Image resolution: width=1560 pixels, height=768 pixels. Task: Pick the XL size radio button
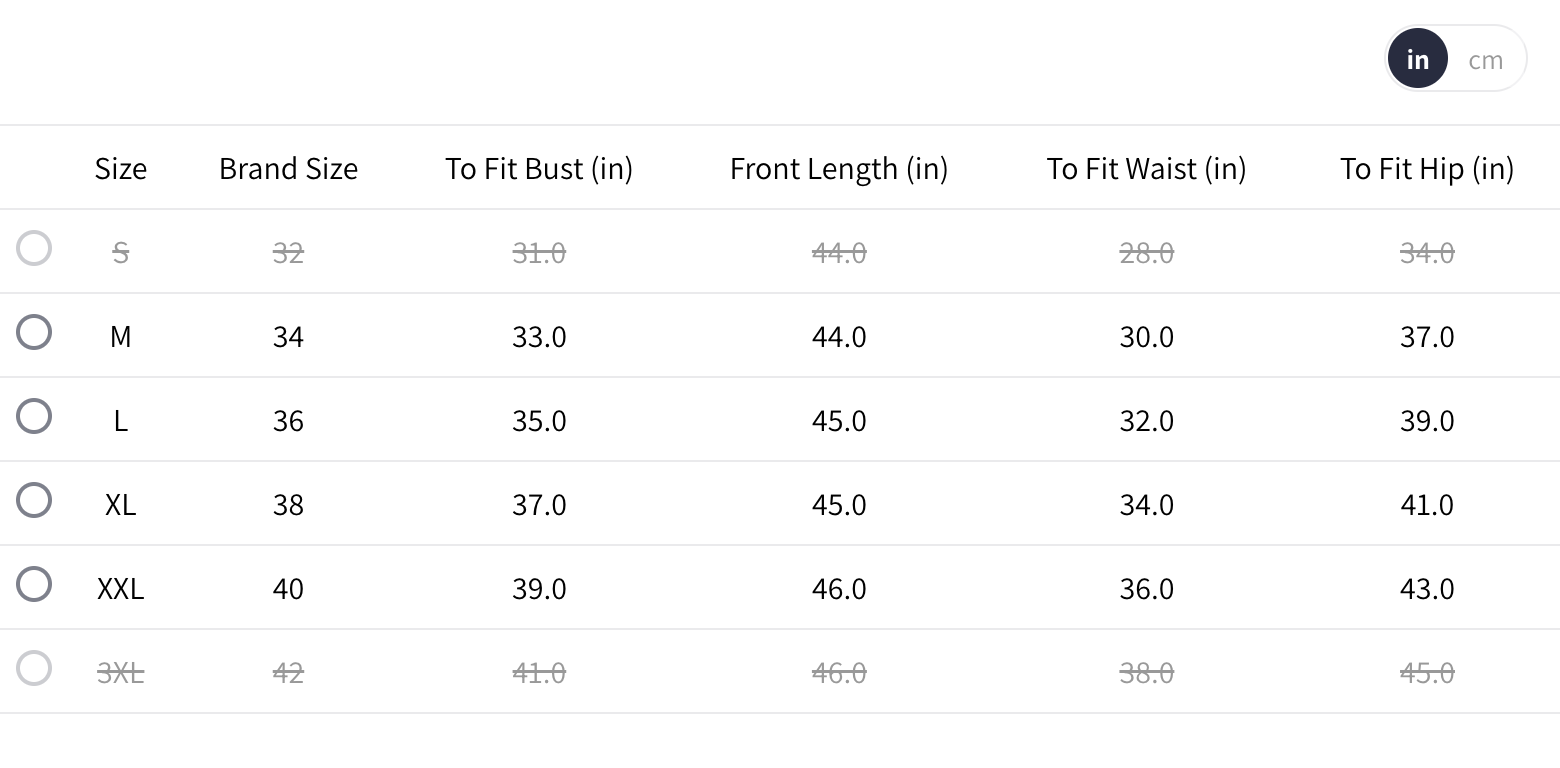[x=34, y=500]
